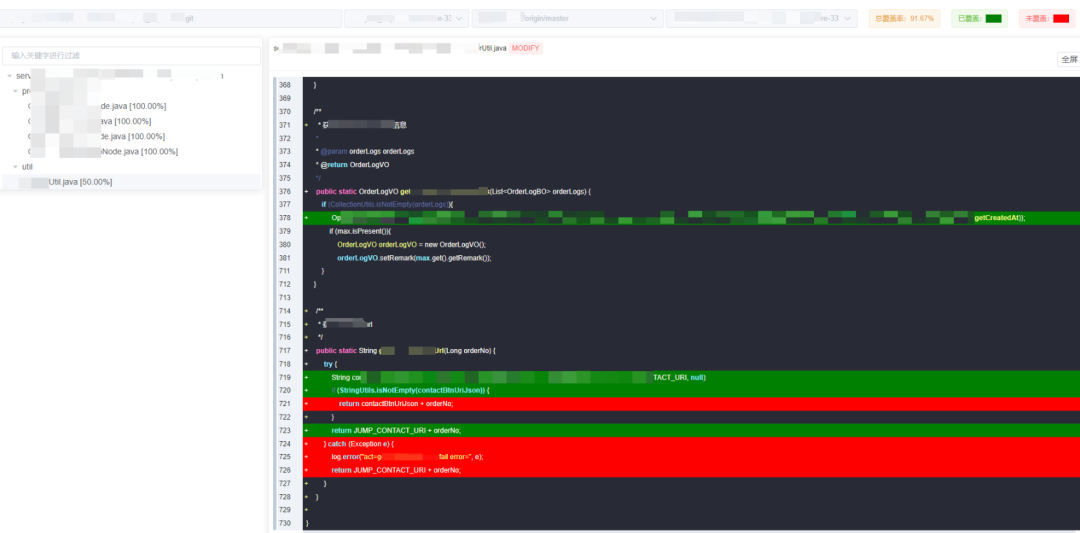Click line number 368
The width and height of the screenshot is (1080, 533).
[284, 85]
